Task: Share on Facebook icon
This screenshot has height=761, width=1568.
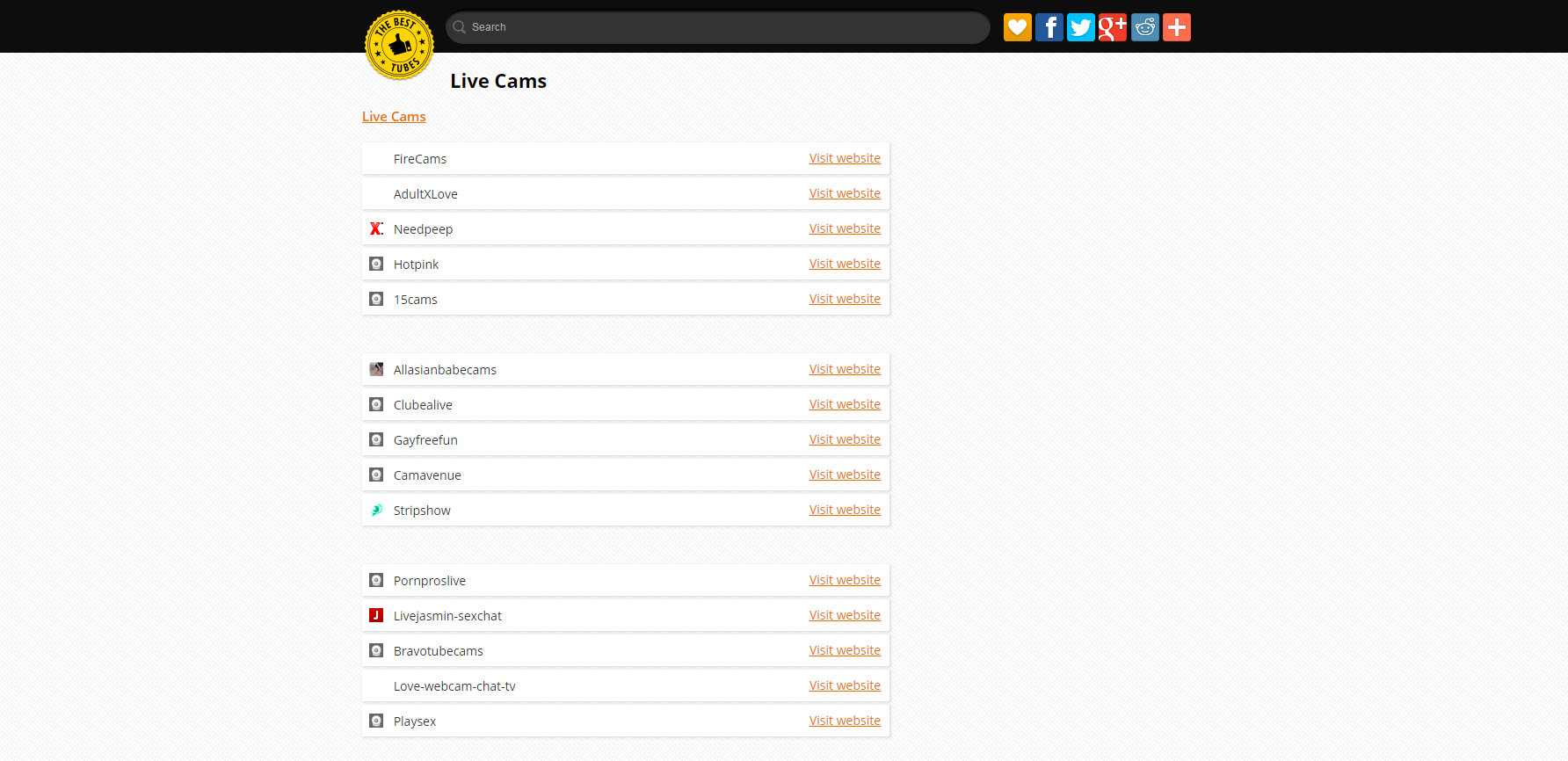Action: [1049, 27]
